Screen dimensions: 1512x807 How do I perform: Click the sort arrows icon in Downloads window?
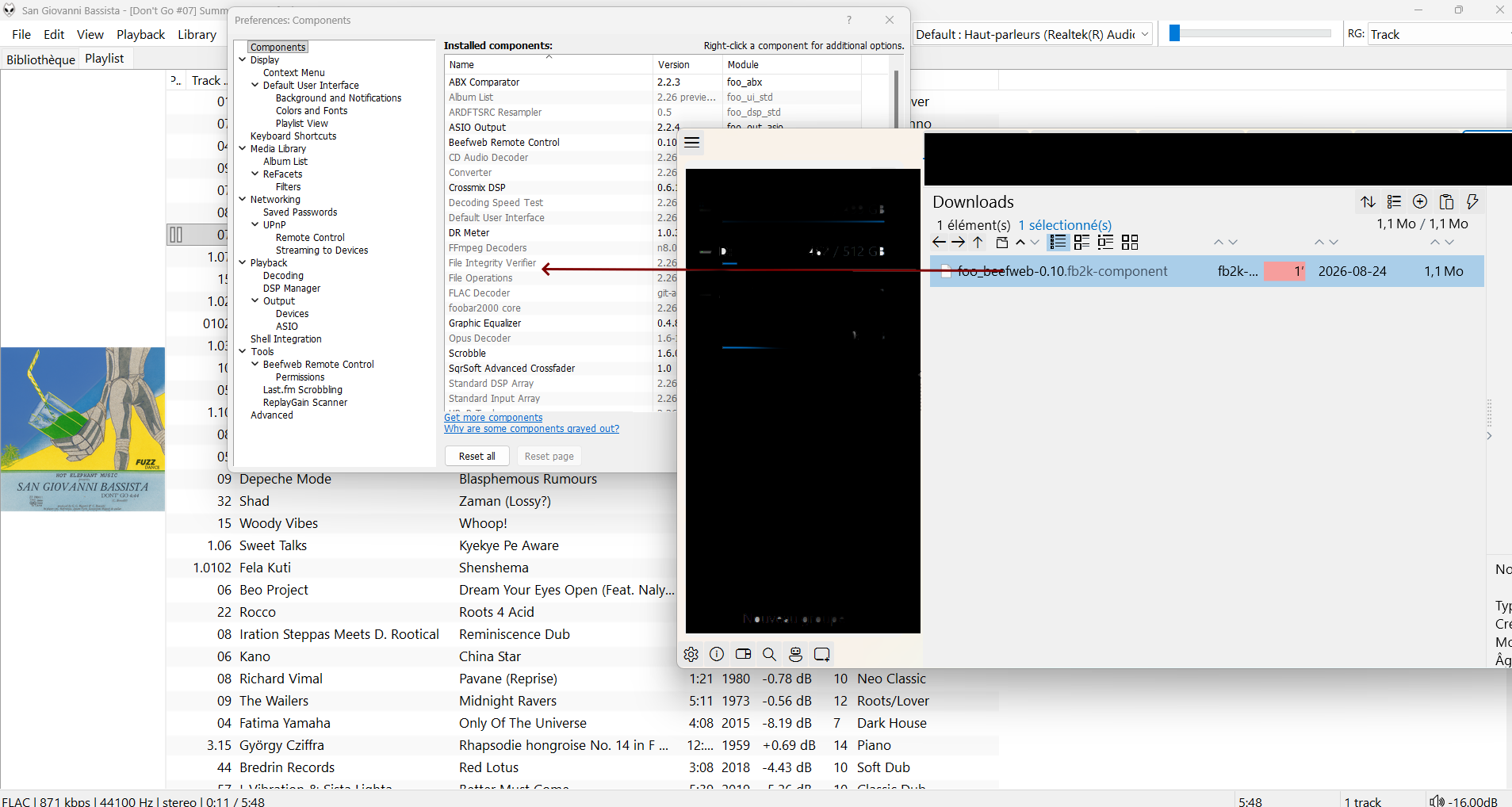tap(1368, 202)
